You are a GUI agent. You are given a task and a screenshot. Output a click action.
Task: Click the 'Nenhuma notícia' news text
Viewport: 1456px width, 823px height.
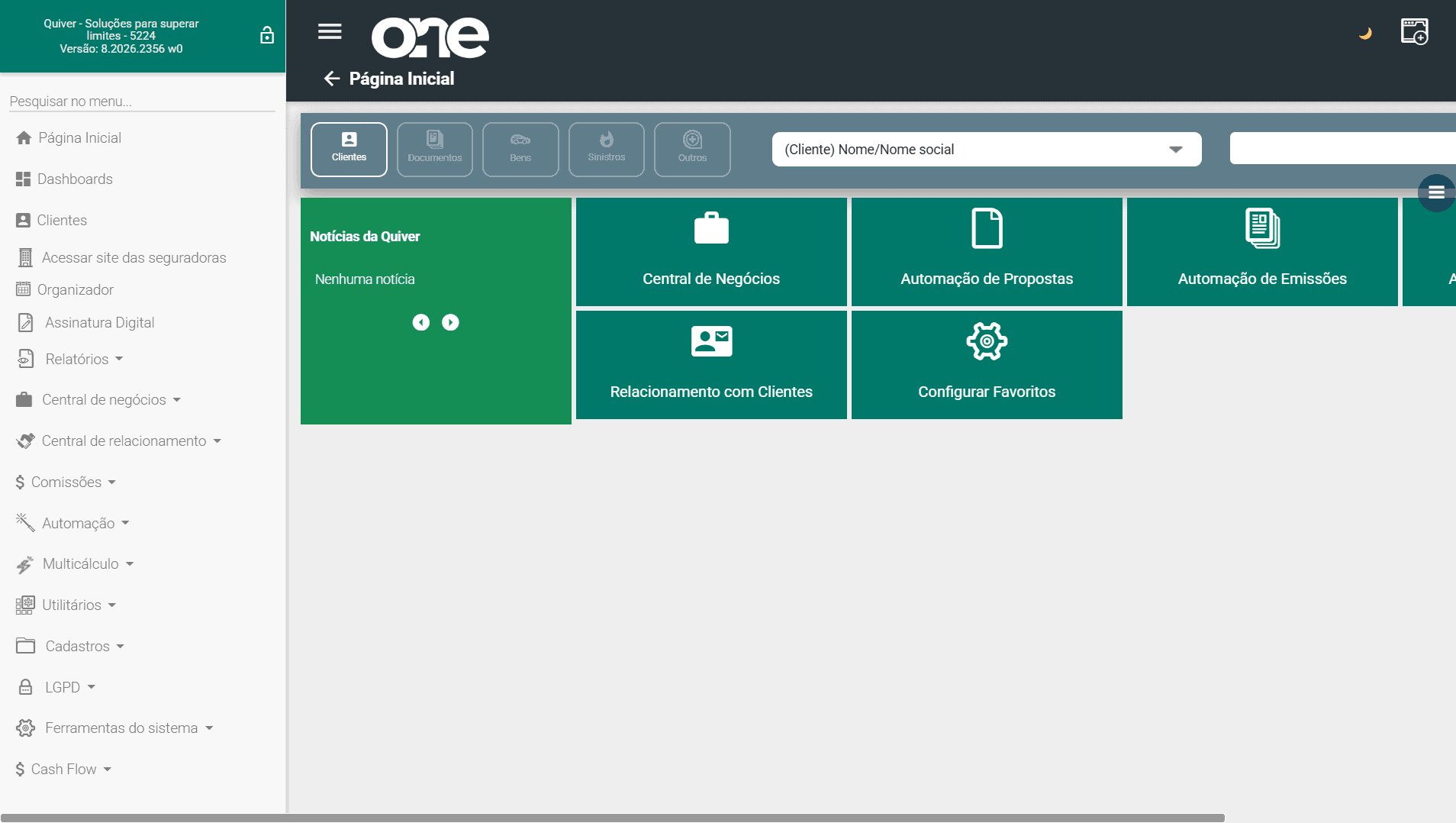point(365,279)
